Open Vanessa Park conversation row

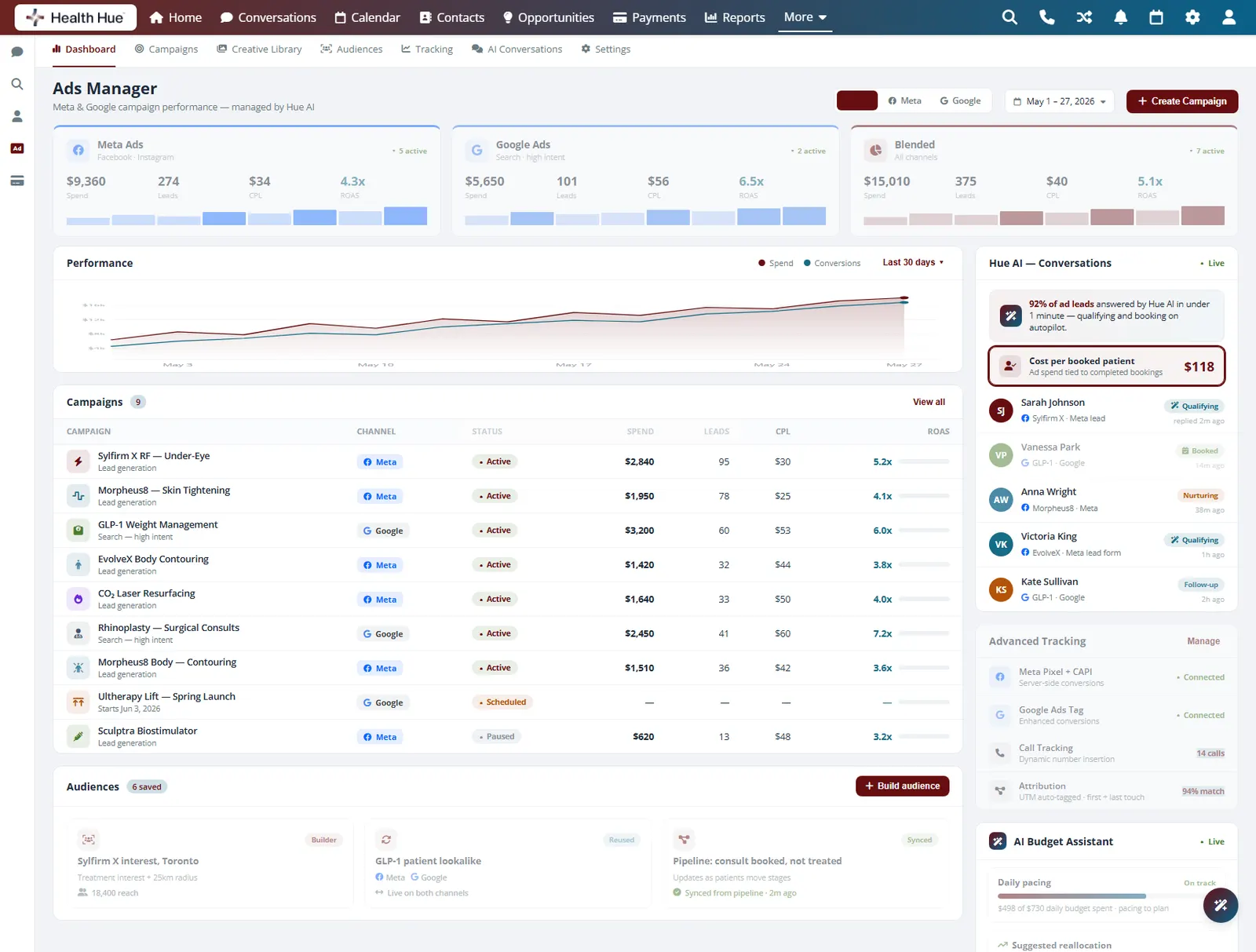[1107, 455]
